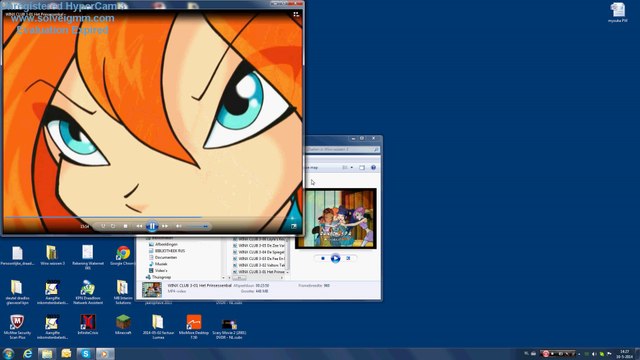640x360 pixels.
Task: Open the 2014-05-02 factuur Lumea folder
Action: pyautogui.click(x=158, y=327)
